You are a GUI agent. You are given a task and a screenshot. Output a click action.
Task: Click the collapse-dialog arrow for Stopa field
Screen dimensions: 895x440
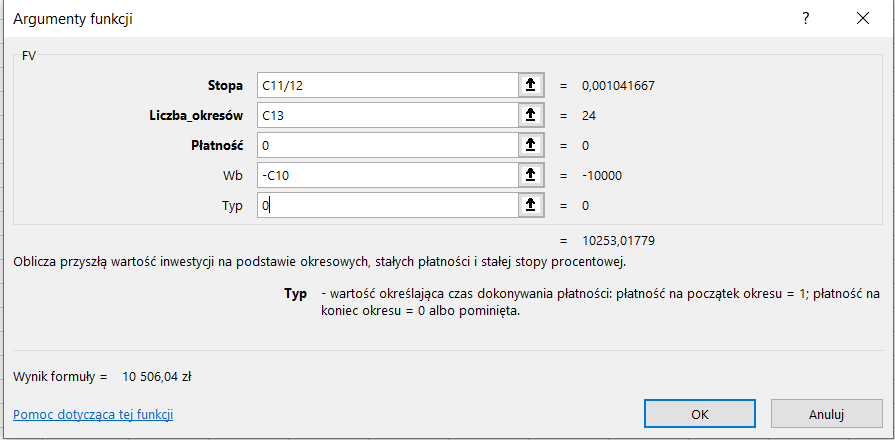pos(531,86)
